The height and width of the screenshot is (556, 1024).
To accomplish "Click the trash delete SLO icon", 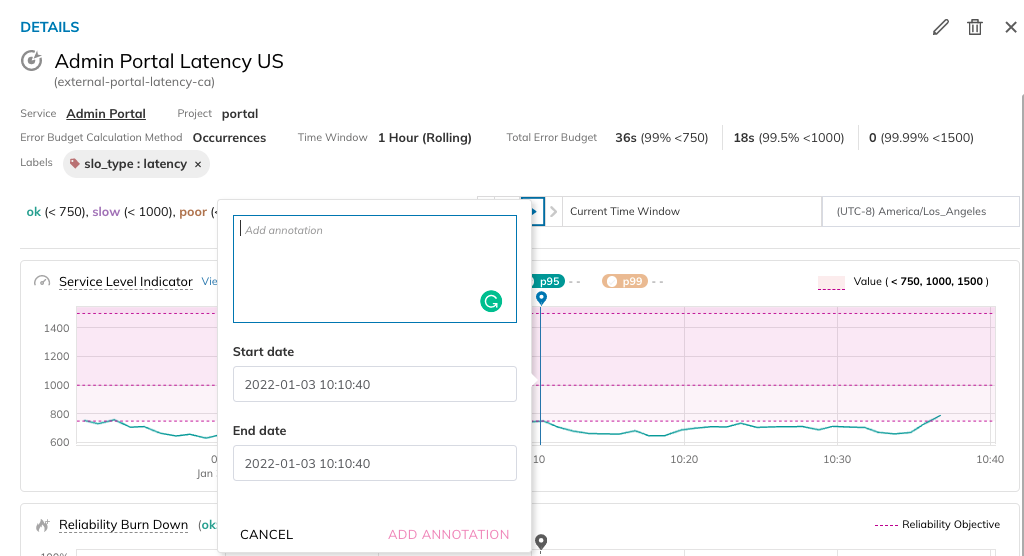I will 975,27.
